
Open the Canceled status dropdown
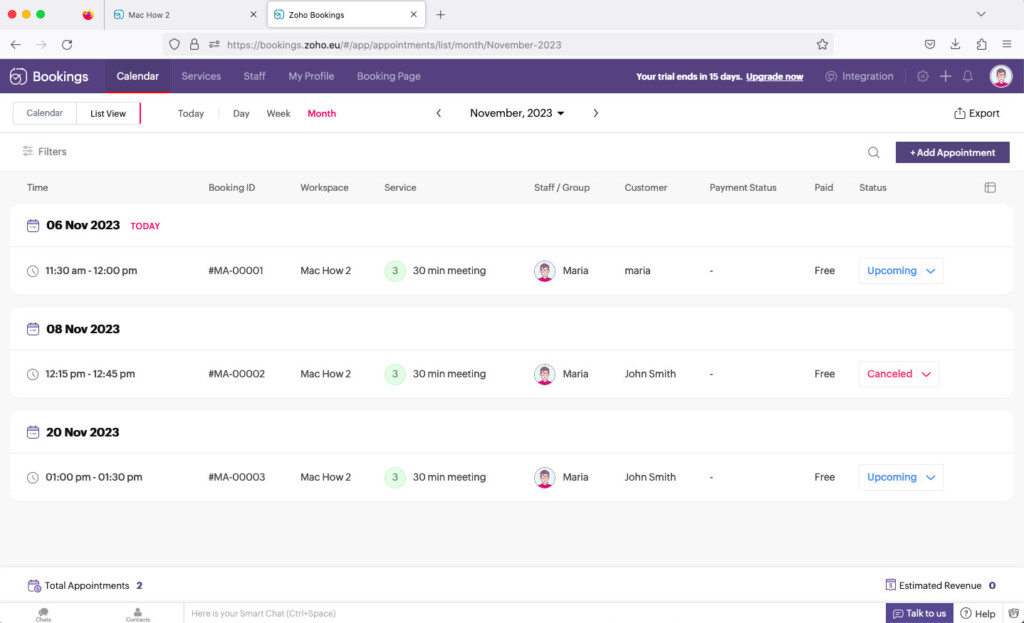898,374
